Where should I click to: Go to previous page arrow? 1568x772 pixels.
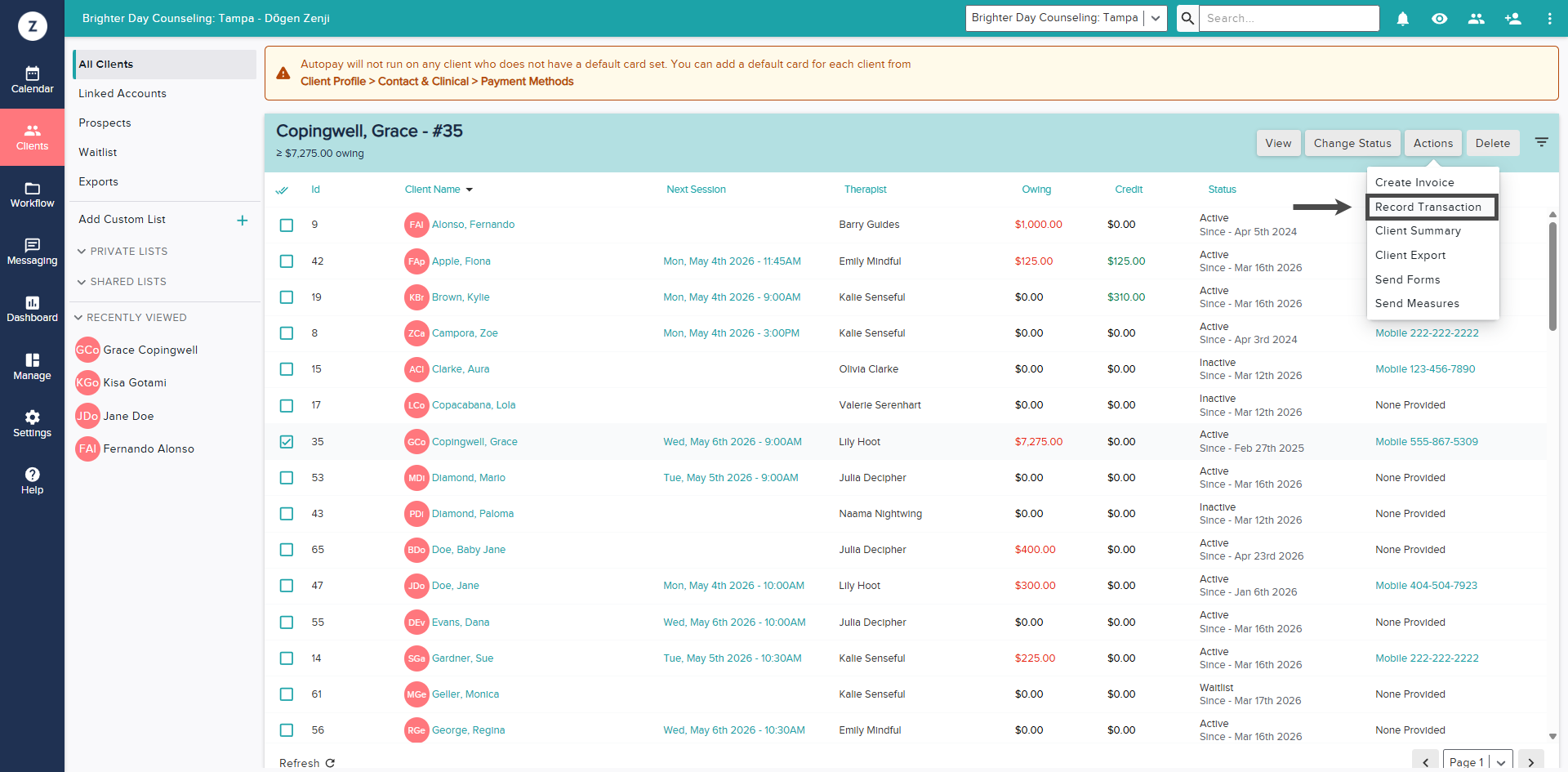[1425, 761]
